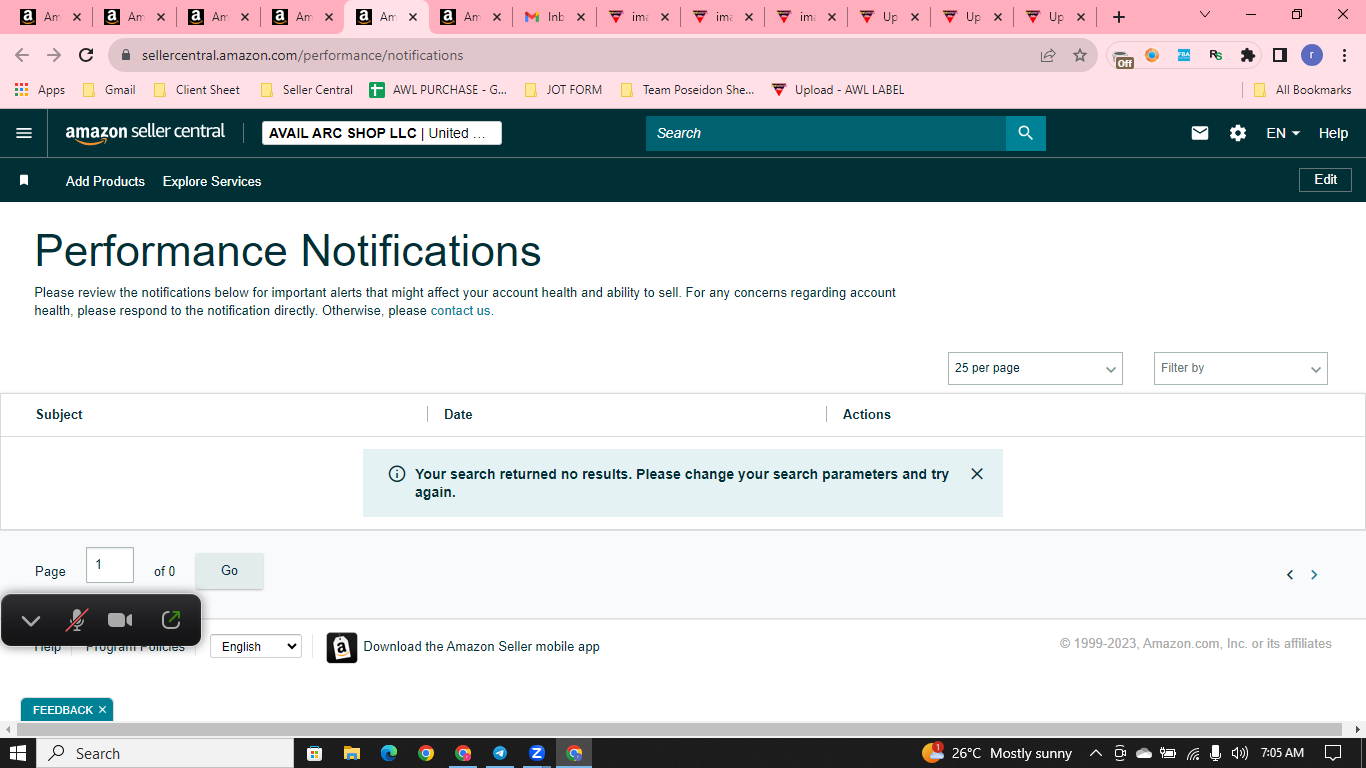
Task: Click the share page icon in the address bar
Action: pos(1048,55)
